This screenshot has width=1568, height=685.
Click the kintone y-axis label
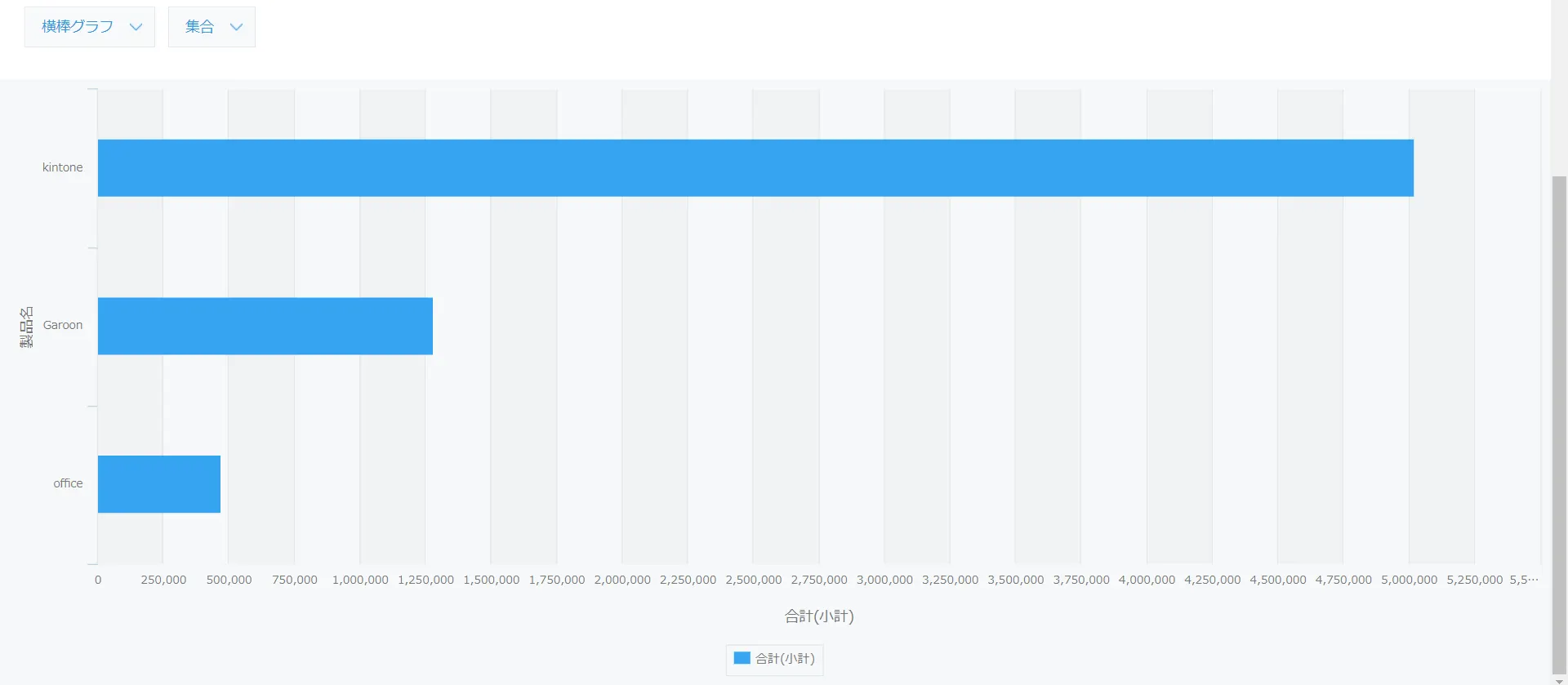click(62, 167)
